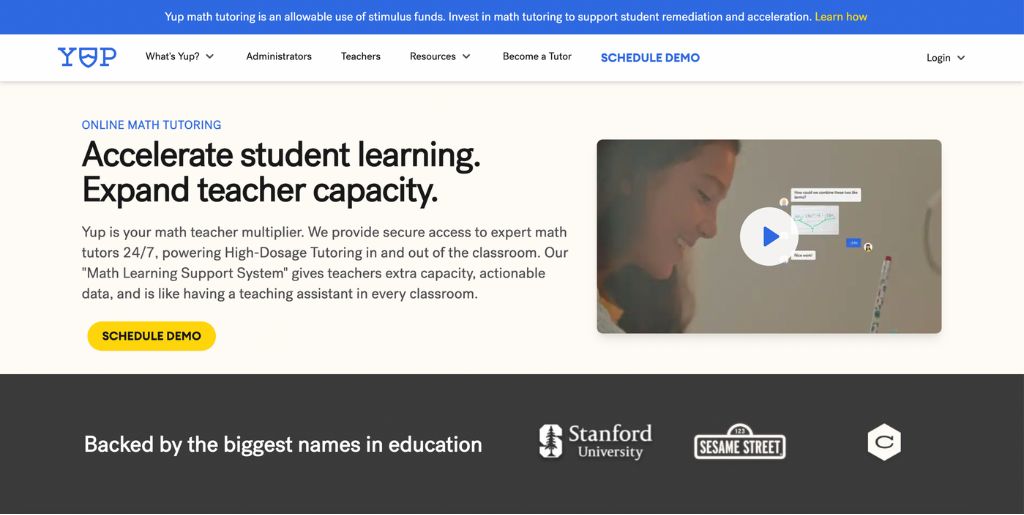Image resolution: width=1024 pixels, height=515 pixels.
Task: Click the Backed by biggest names heading
Action: [283, 445]
